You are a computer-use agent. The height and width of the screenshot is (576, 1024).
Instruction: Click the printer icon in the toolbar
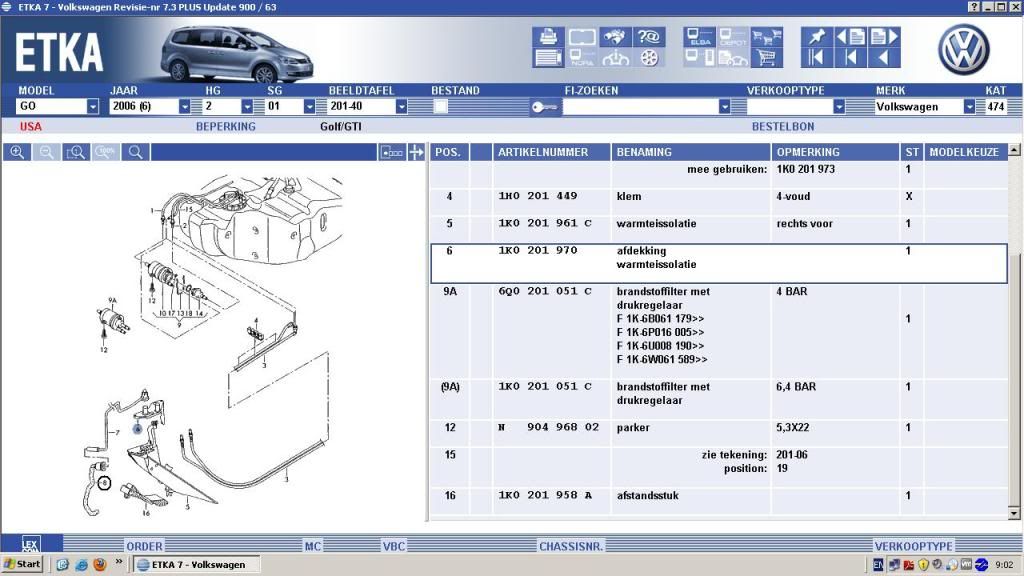click(x=548, y=37)
